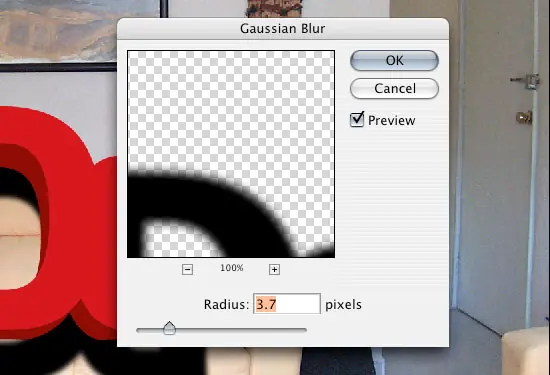Image resolution: width=550 pixels, height=375 pixels.
Task: Click the pixels unit label
Action: click(343, 304)
